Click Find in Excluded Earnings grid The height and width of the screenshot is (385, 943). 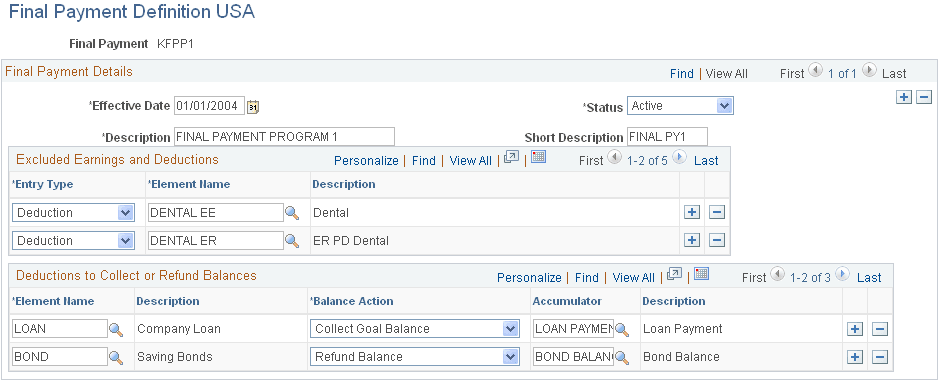(x=424, y=161)
